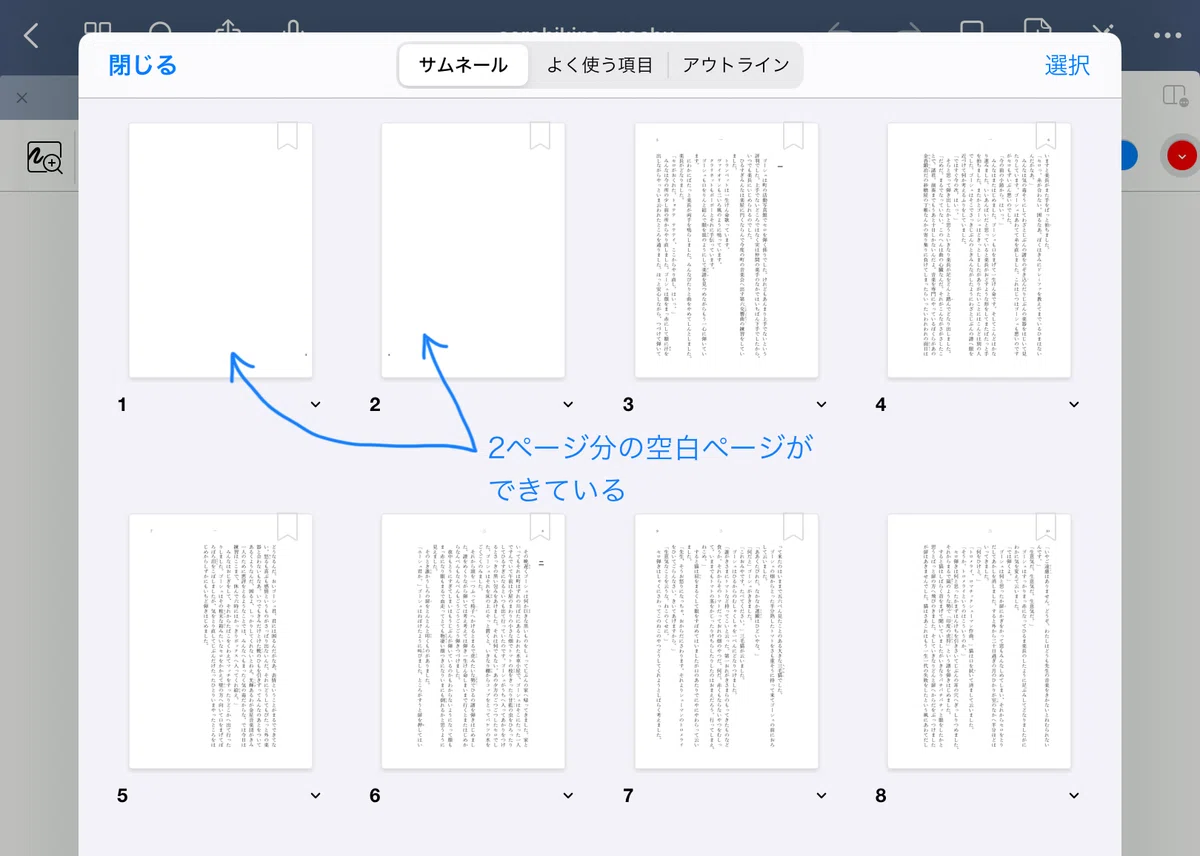Switch to the よく使う項目 tab
This screenshot has height=856, width=1200.
(599, 66)
